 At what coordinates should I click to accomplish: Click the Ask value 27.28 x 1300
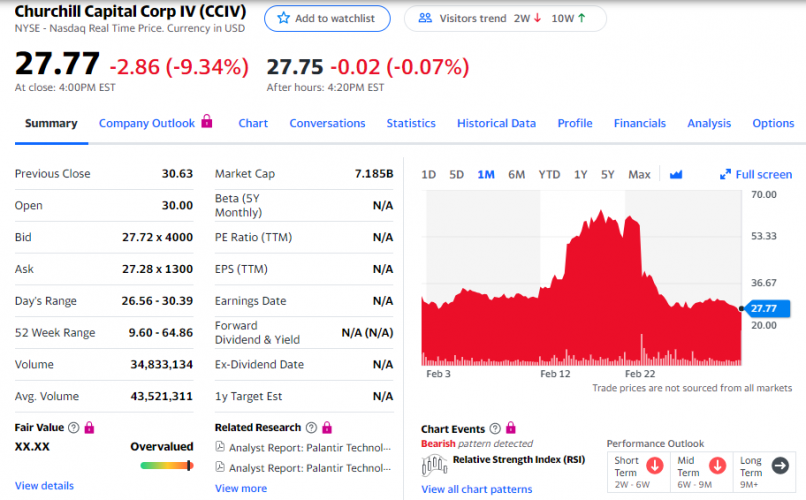tap(157, 269)
